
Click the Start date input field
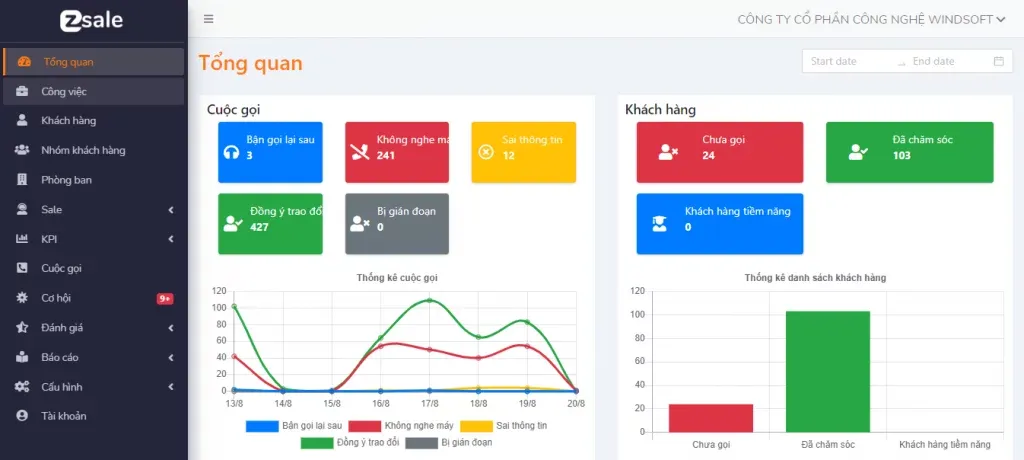[850, 61]
